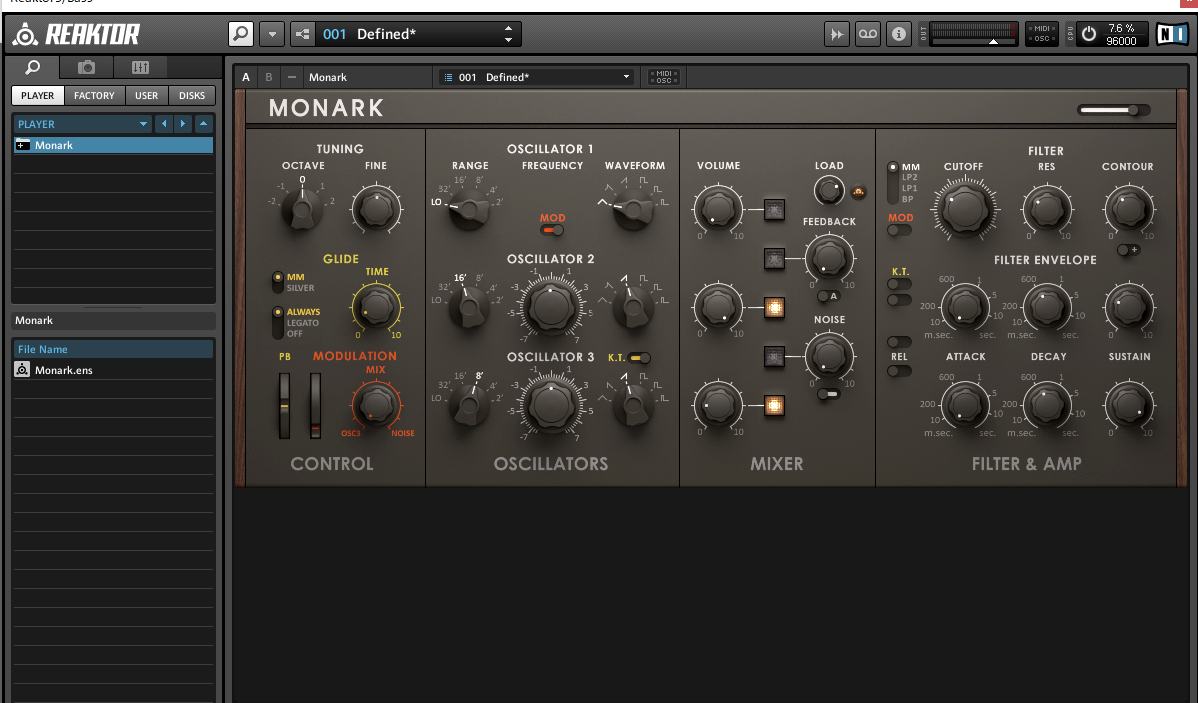Click the Glide TIME knob

(376, 307)
